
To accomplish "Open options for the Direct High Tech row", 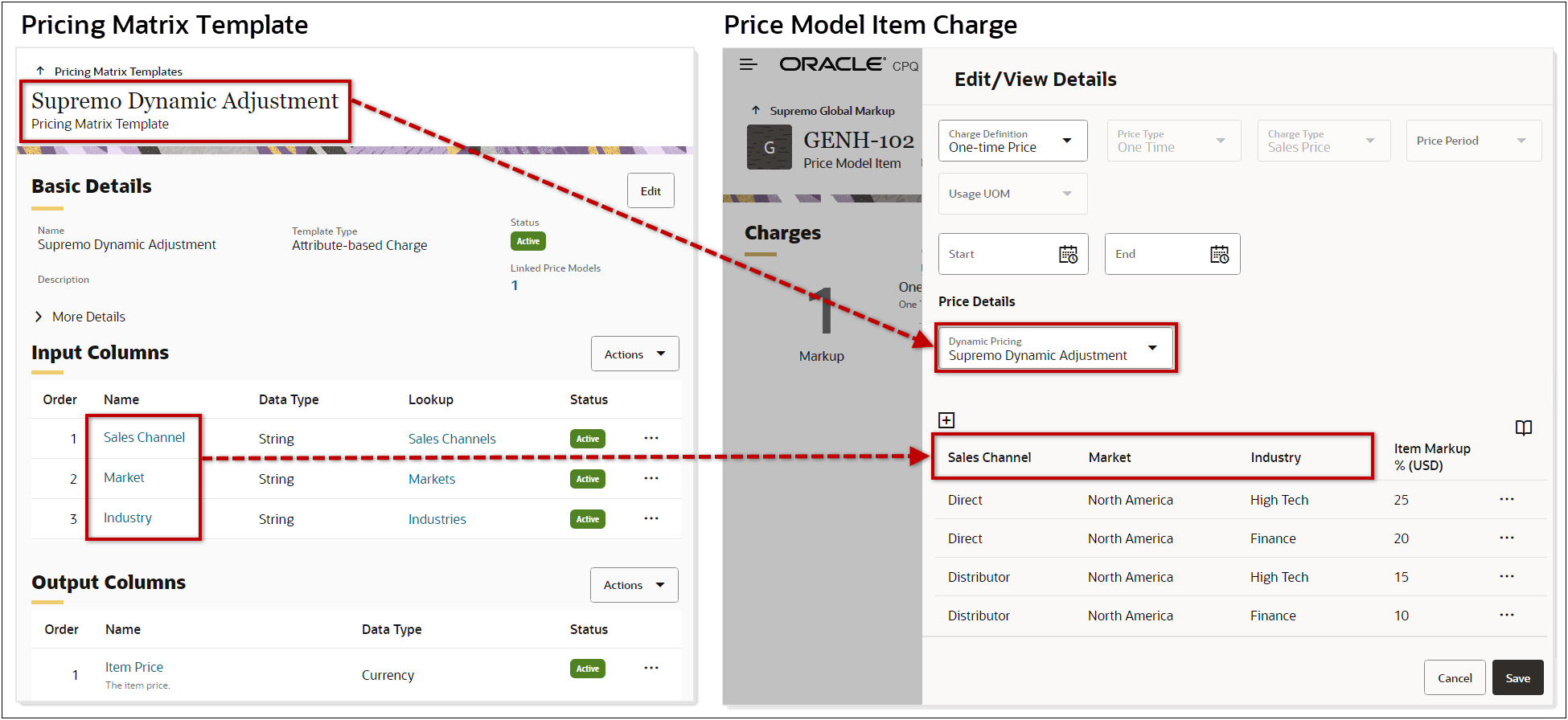I will coord(1506,500).
